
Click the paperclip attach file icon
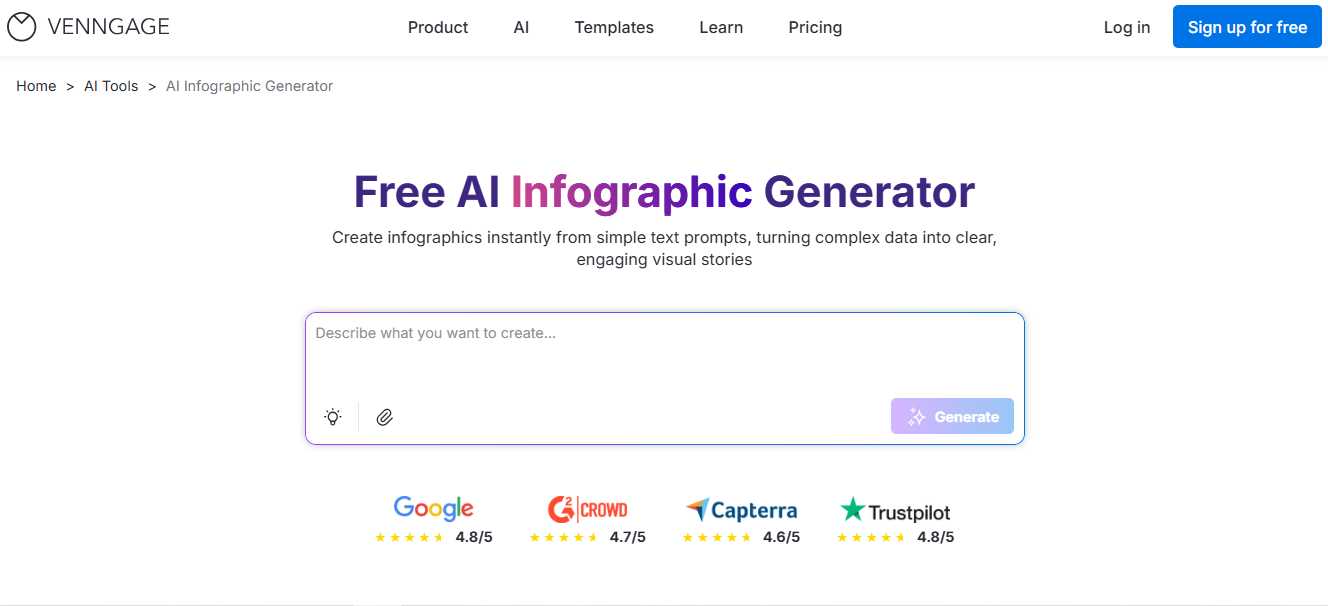pos(384,417)
